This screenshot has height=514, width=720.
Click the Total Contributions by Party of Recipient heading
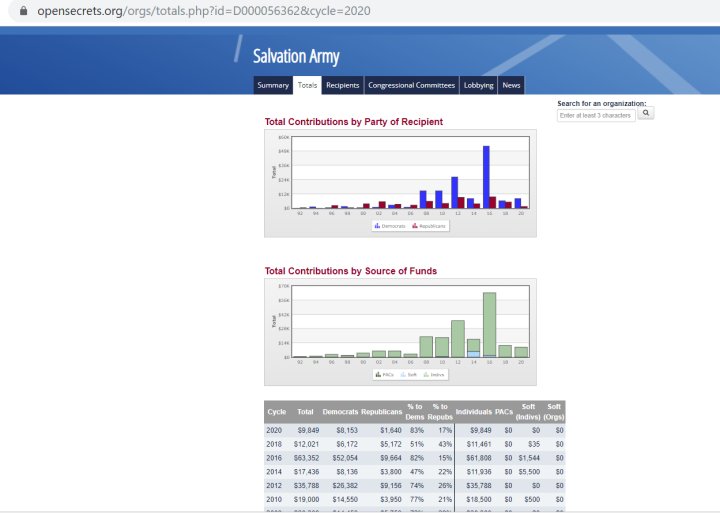[354, 122]
